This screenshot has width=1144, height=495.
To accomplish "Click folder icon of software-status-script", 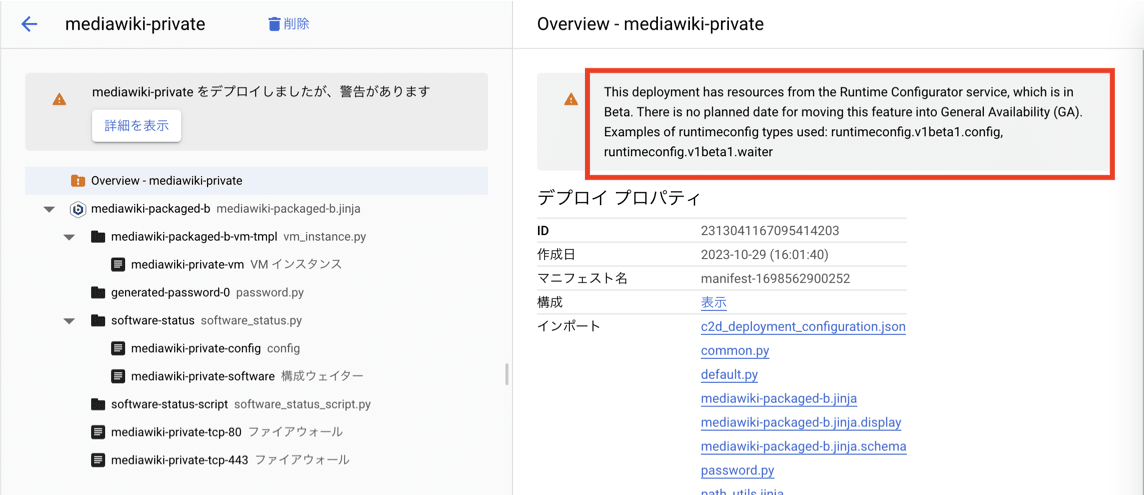I will [x=98, y=404].
